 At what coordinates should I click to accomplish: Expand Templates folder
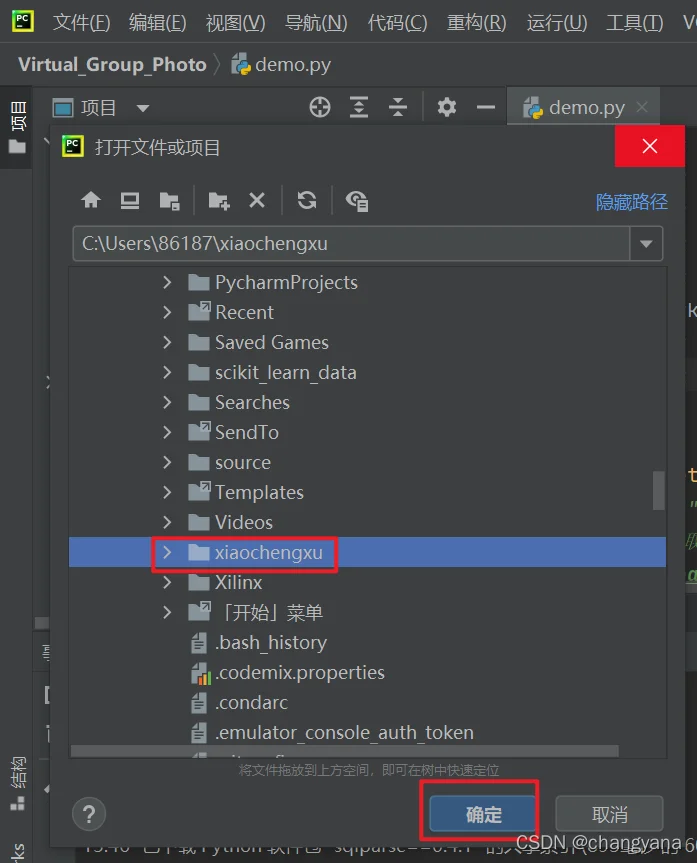click(x=167, y=492)
